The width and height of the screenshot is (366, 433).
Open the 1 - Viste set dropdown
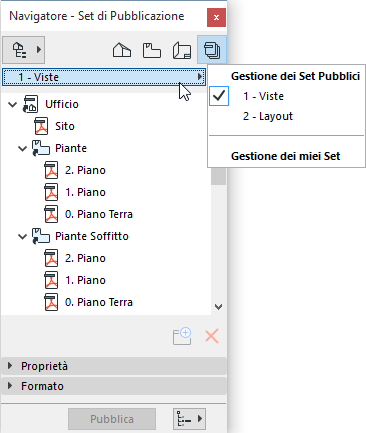pyautogui.click(x=104, y=77)
